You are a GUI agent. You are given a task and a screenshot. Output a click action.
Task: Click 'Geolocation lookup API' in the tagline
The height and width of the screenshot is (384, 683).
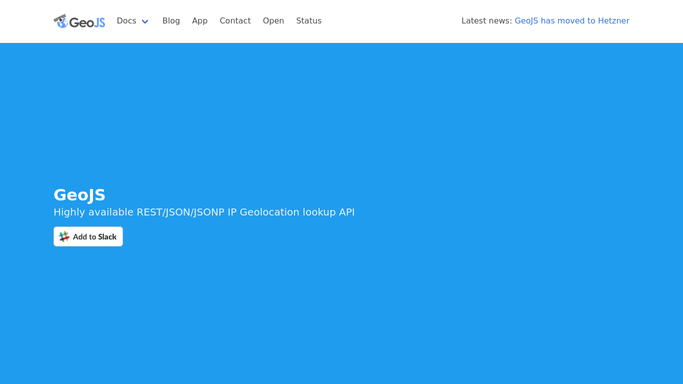click(x=297, y=212)
